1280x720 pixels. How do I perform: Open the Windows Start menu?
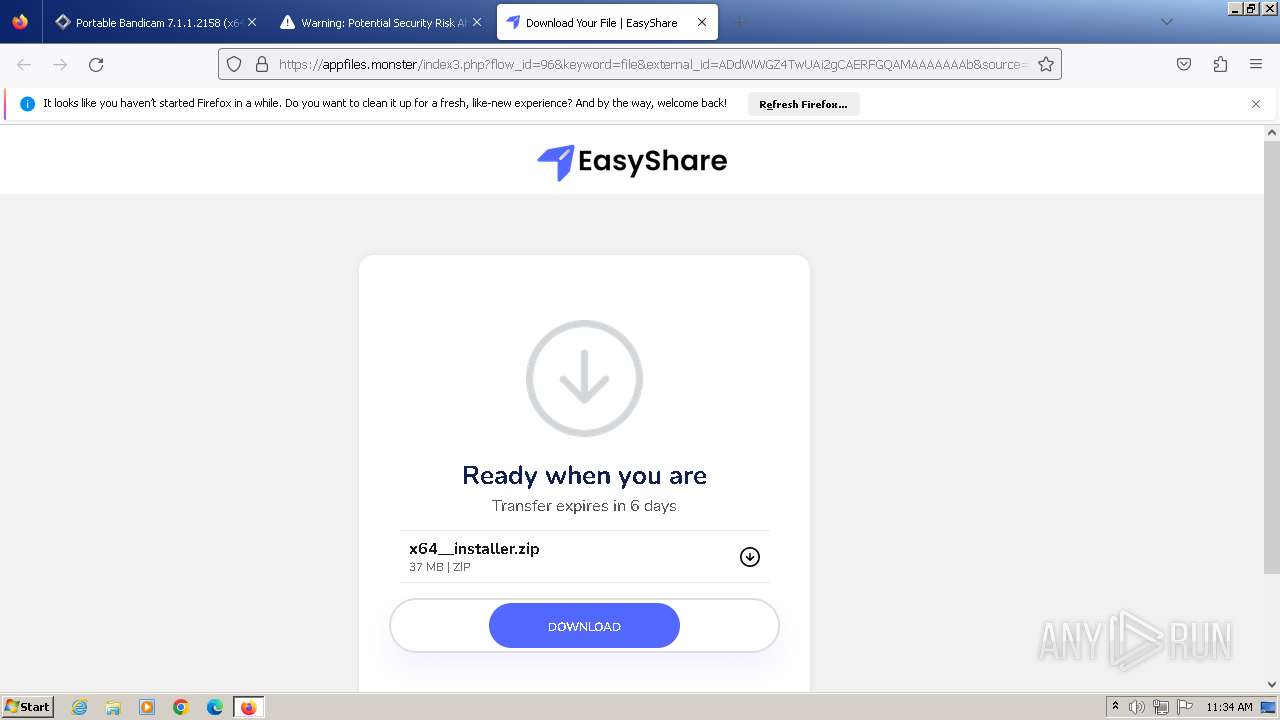[x=27, y=706]
